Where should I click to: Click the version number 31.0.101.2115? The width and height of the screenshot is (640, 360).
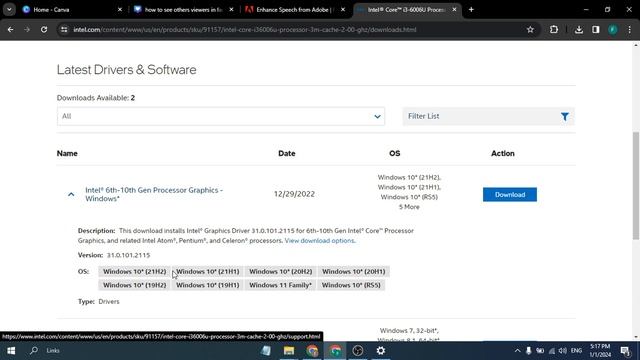point(128,255)
